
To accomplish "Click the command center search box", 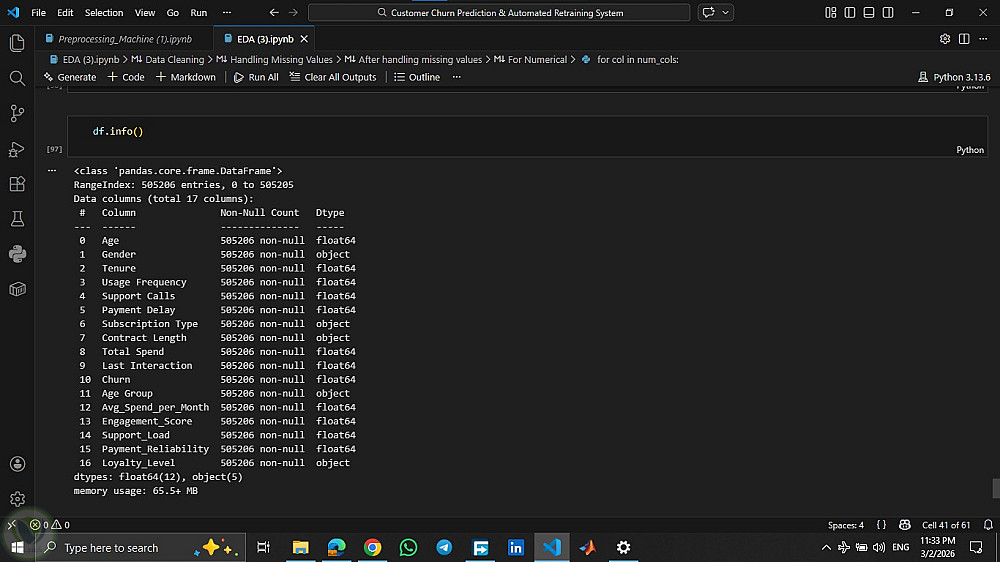I will click(499, 13).
